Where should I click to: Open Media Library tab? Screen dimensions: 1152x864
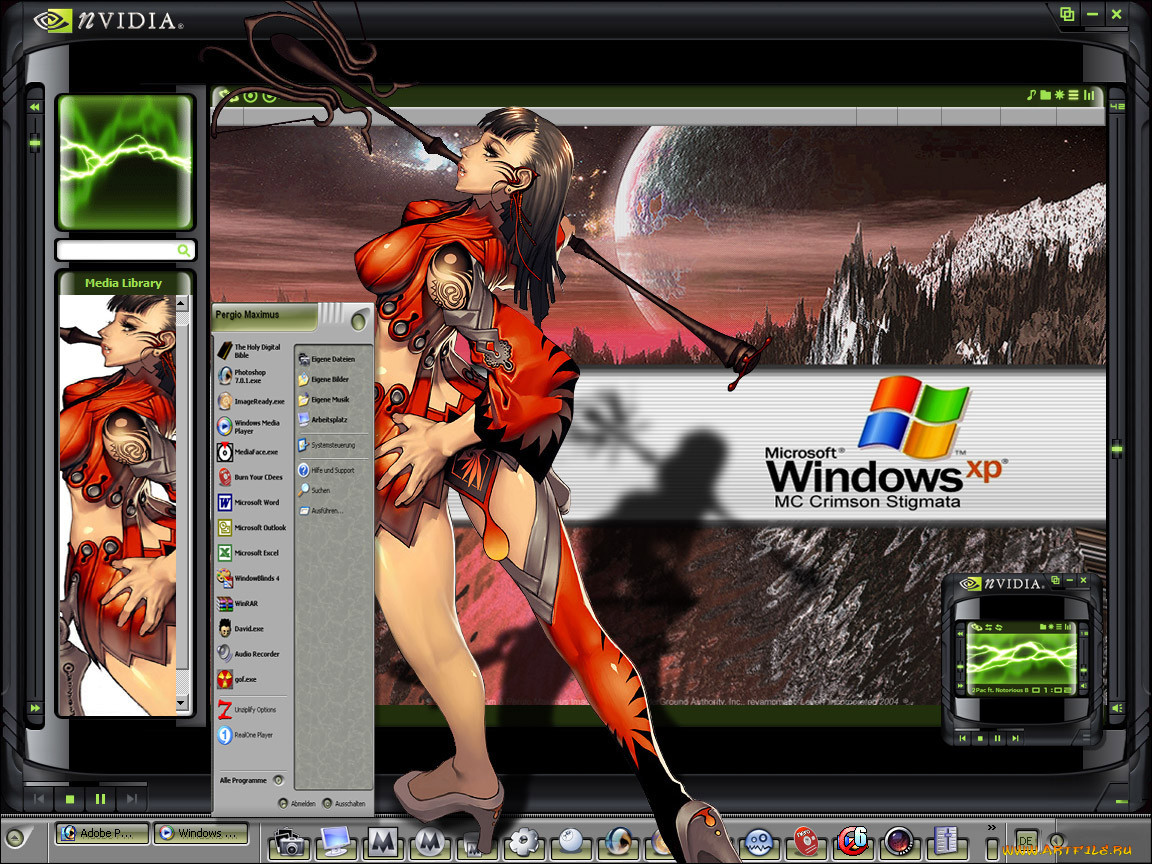[x=123, y=283]
